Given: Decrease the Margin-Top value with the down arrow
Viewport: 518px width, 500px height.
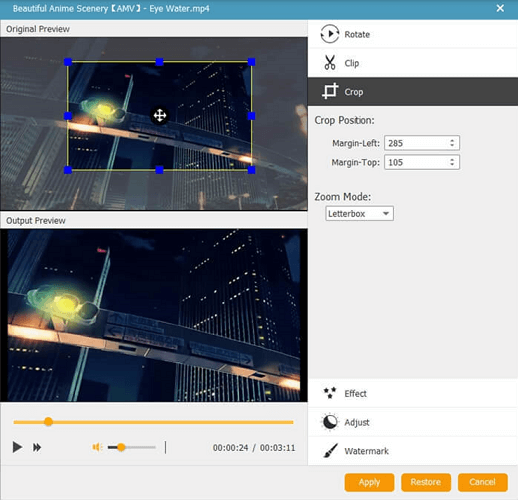Looking at the screenshot, I should [x=452, y=164].
